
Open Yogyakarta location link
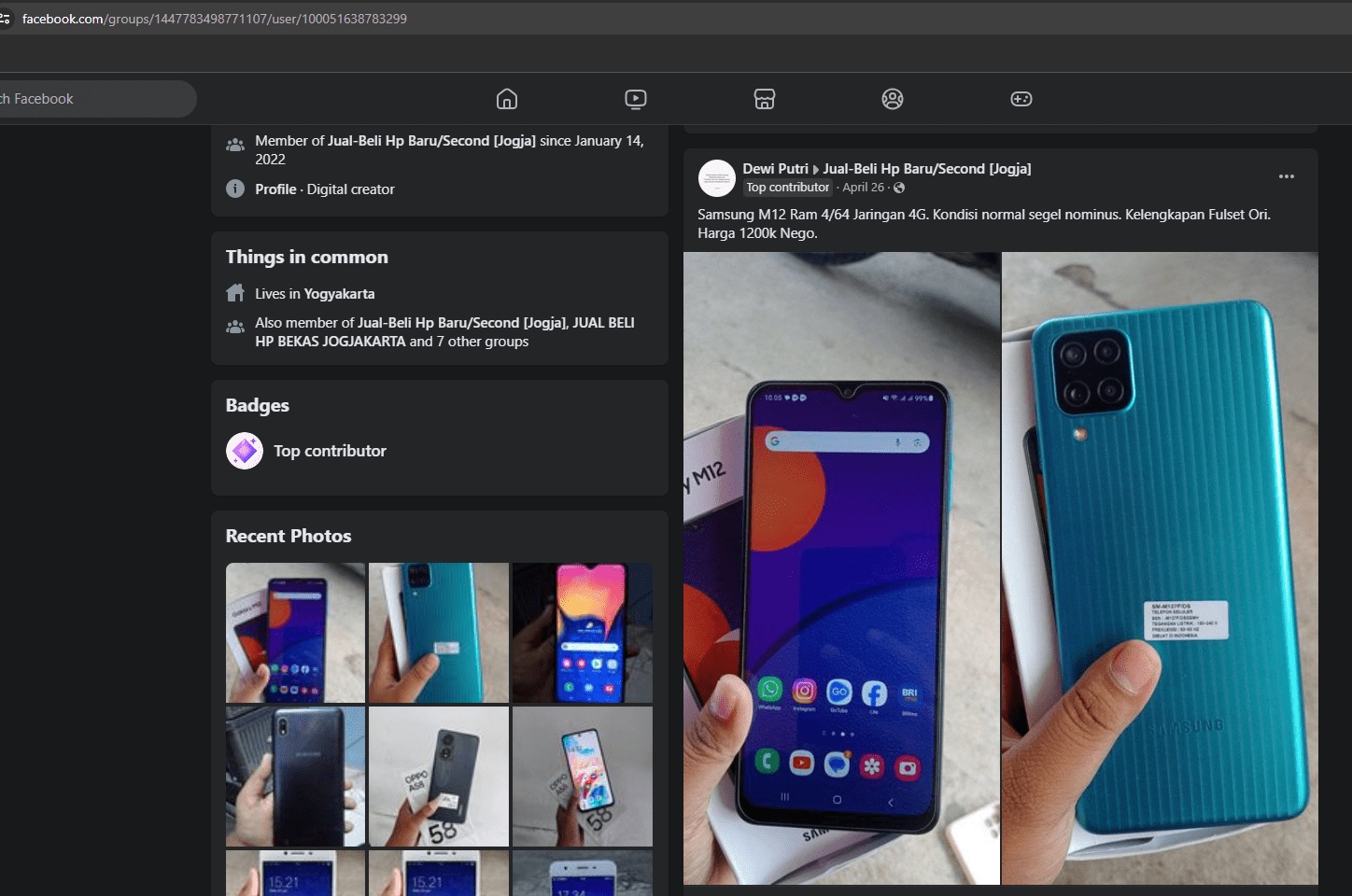(x=339, y=293)
